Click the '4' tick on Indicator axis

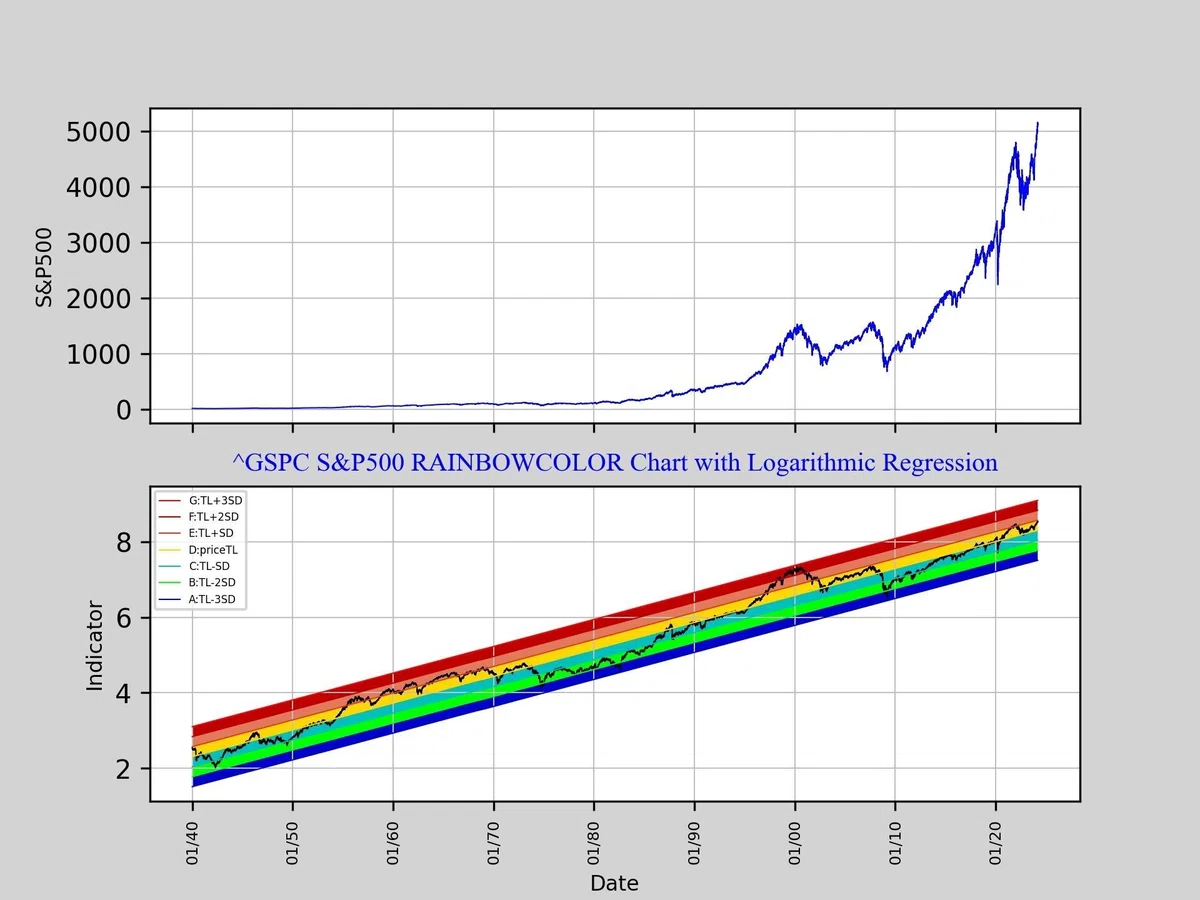pyautogui.click(x=125, y=693)
